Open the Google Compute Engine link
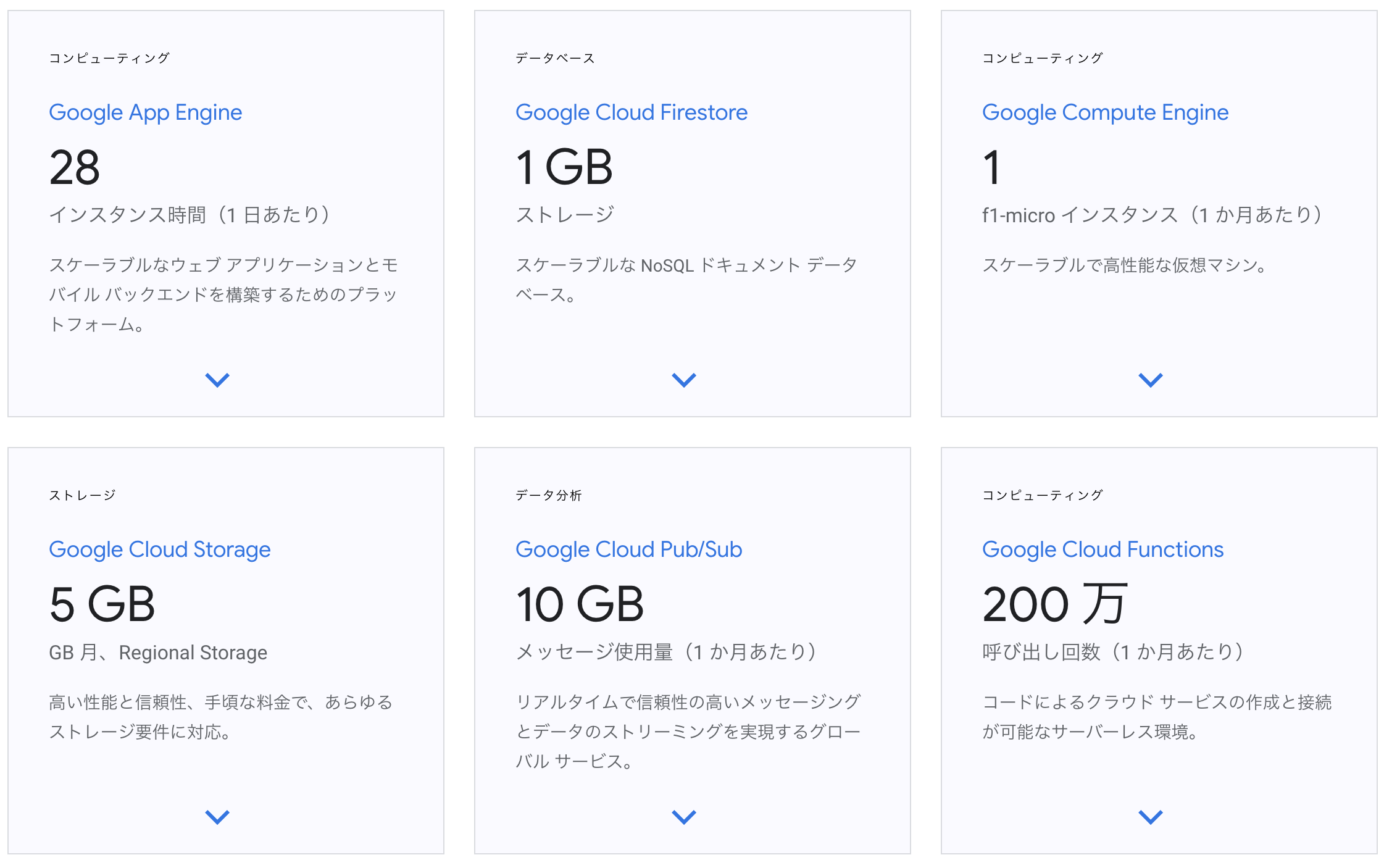Screen dimensions: 1384x868 tap(1106, 112)
